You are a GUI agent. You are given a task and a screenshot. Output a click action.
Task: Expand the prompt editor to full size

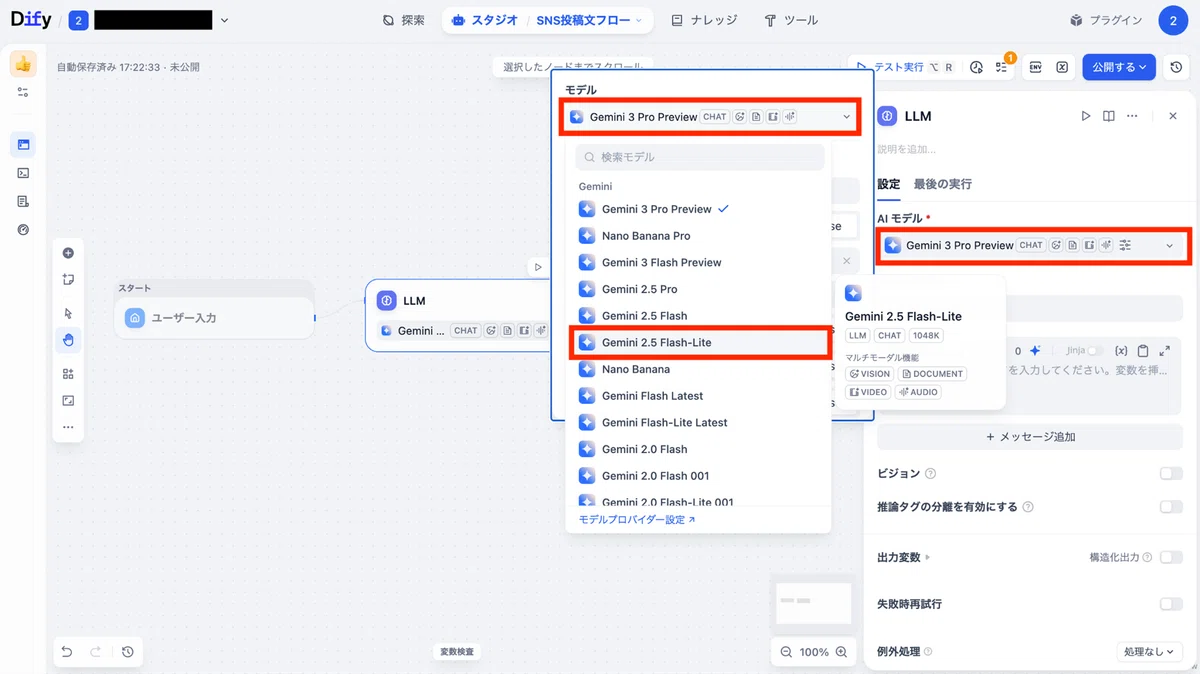pyautogui.click(x=1164, y=351)
